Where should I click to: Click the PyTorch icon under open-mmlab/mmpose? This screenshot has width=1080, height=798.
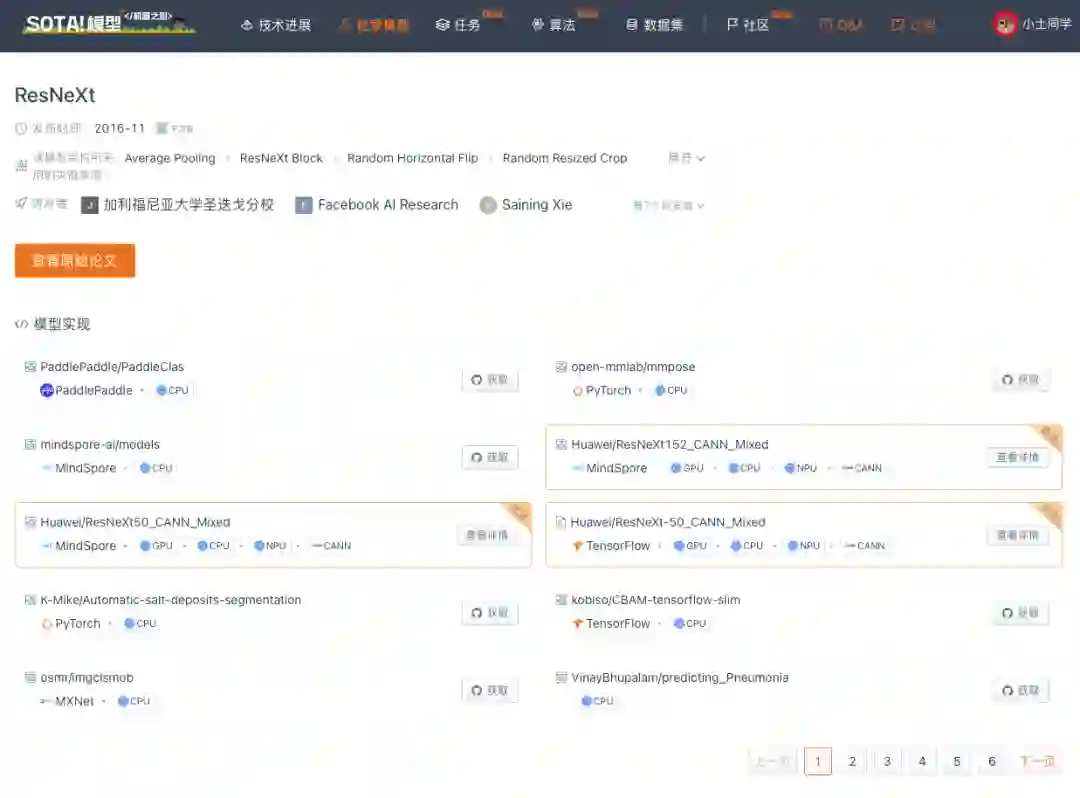coord(578,390)
